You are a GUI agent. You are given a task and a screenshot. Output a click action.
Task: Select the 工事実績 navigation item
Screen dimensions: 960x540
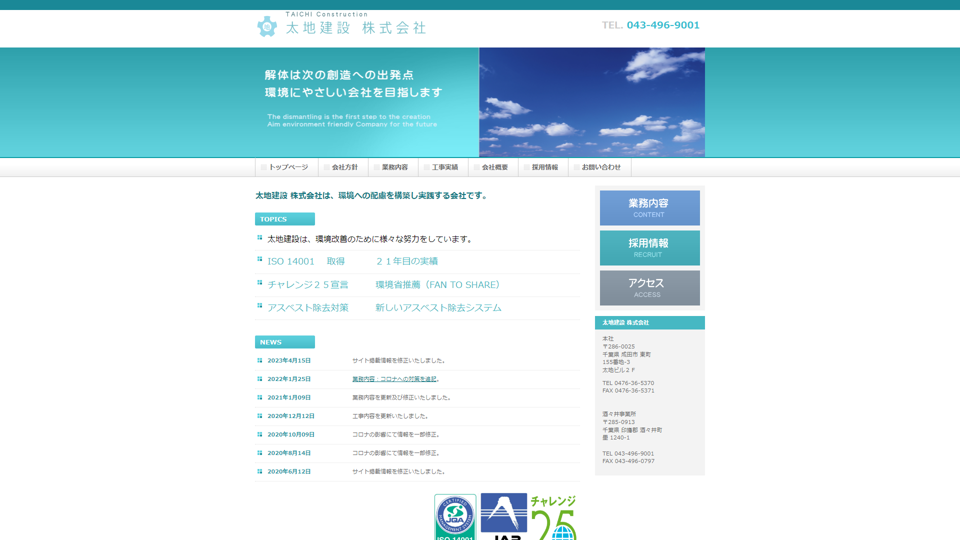pyautogui.click(x=444, y=168)
